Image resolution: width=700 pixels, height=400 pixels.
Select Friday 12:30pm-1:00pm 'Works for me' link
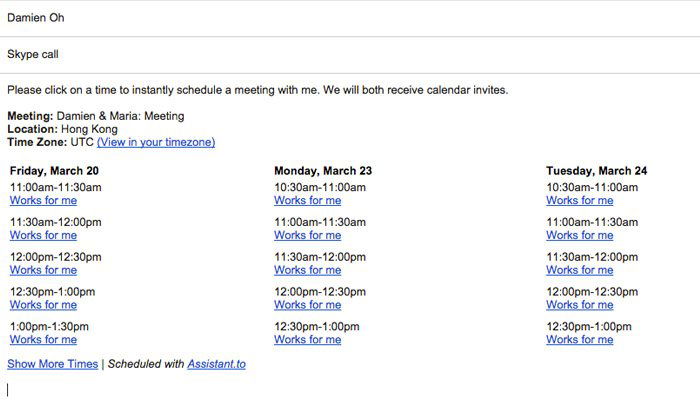pos(43,305)
